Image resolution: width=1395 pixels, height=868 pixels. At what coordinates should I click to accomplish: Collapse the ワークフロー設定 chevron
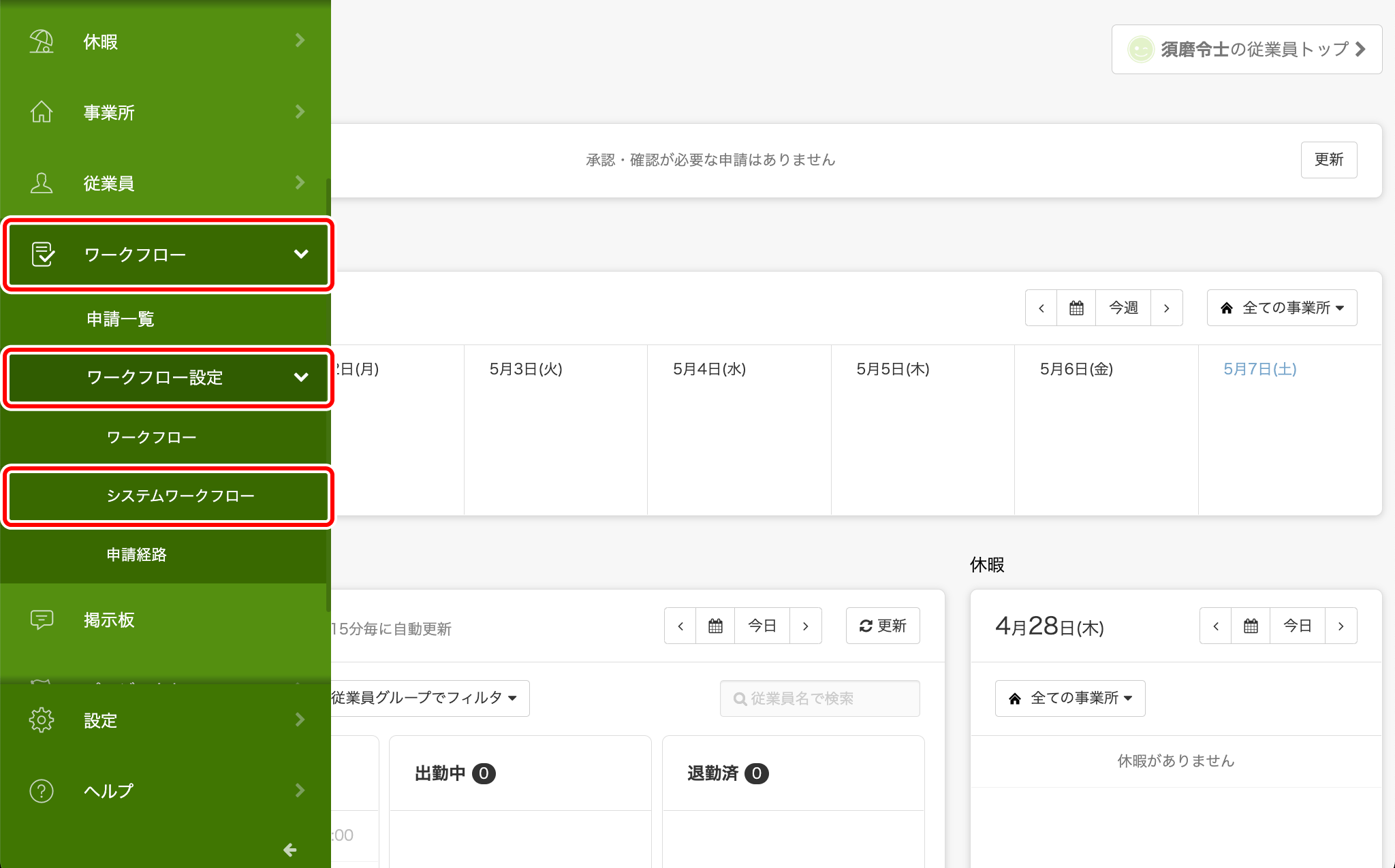coord(301,377)
